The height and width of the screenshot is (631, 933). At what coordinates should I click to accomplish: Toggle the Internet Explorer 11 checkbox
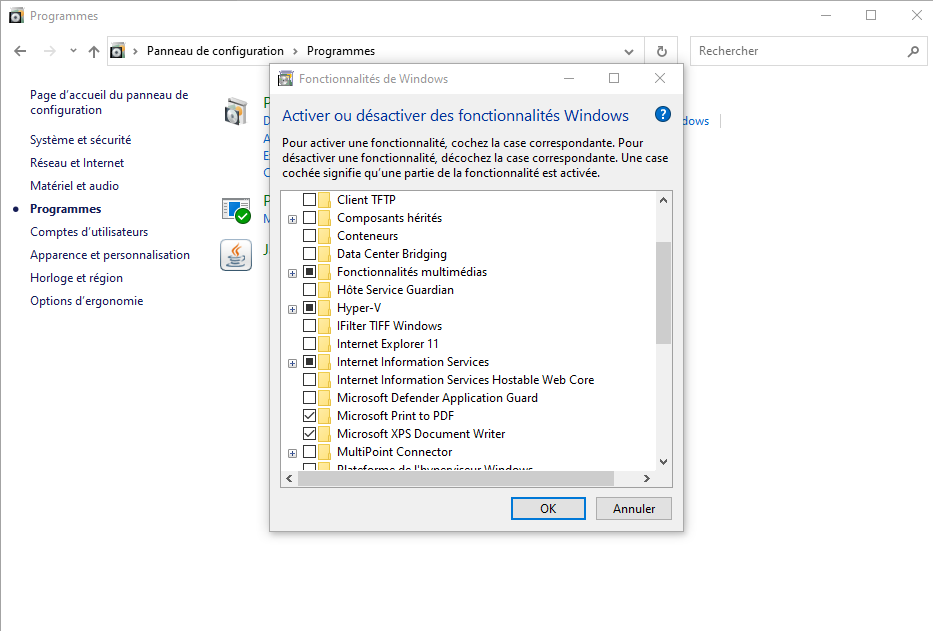(310, 344)
